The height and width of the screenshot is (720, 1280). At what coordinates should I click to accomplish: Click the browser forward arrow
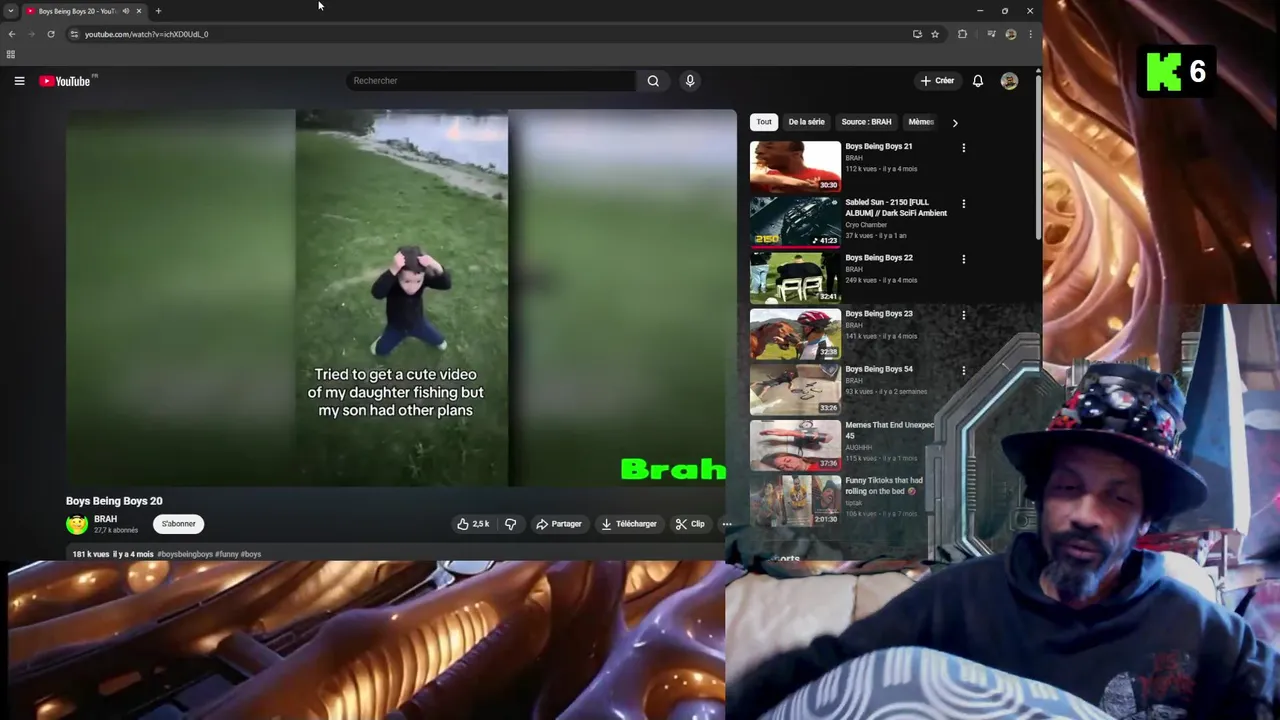click(x=31, y=34)
